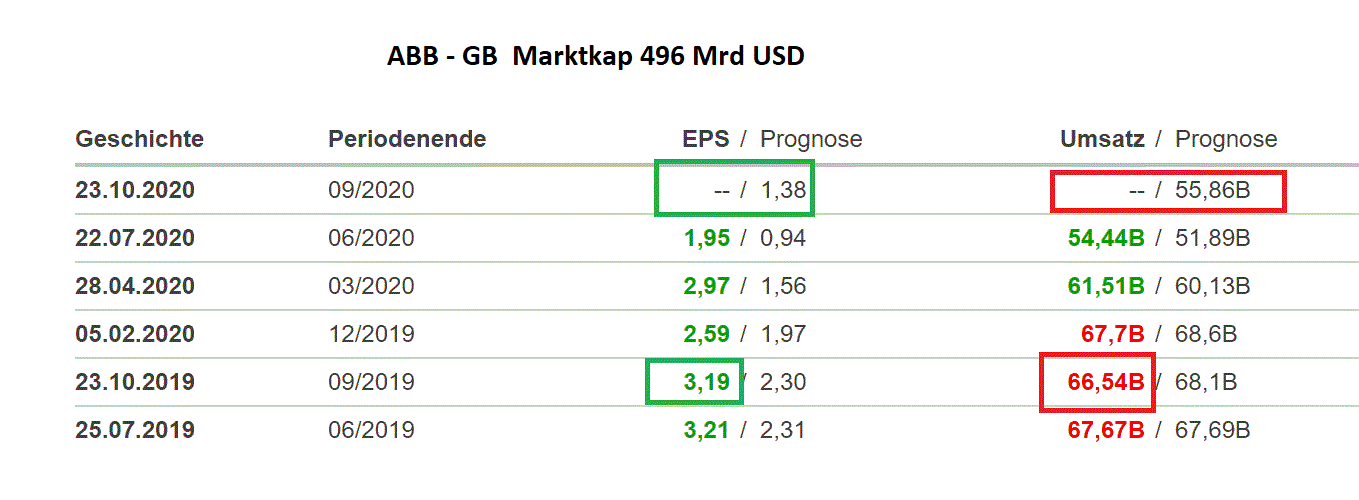This screenshot has width=1359, height=500.
Task: Select the EPS forecast value 1,38
Action: tap(783, 190)
